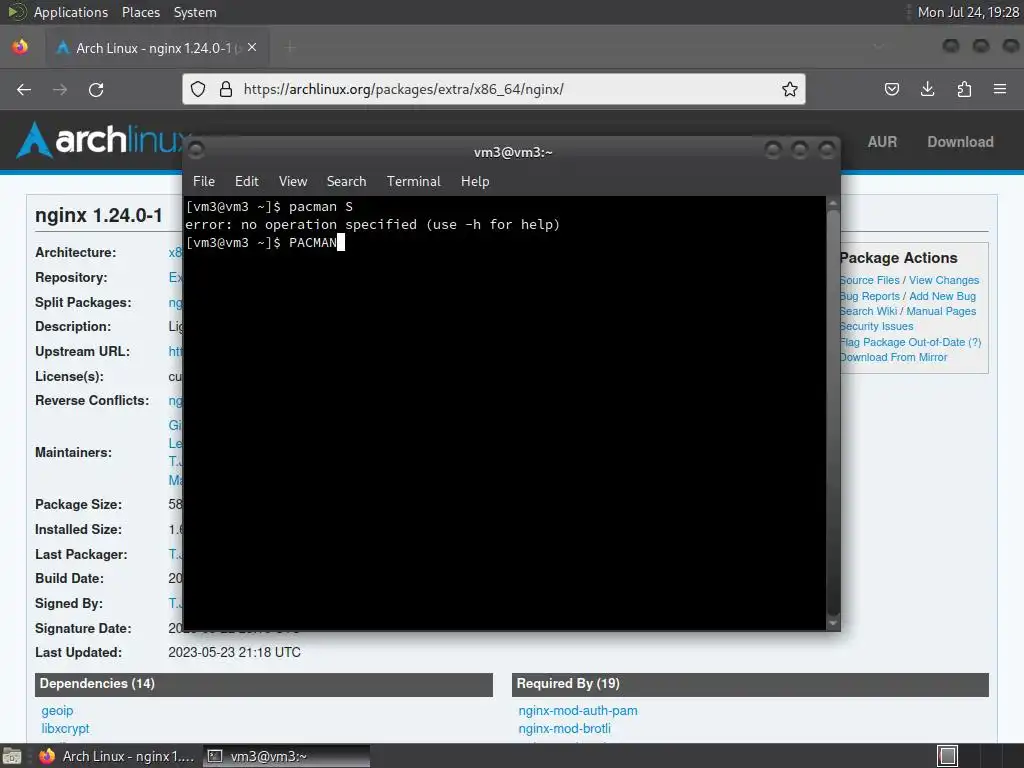Click the top panel distro logo icon
1024x768 pixels.
tap(16, 12)
